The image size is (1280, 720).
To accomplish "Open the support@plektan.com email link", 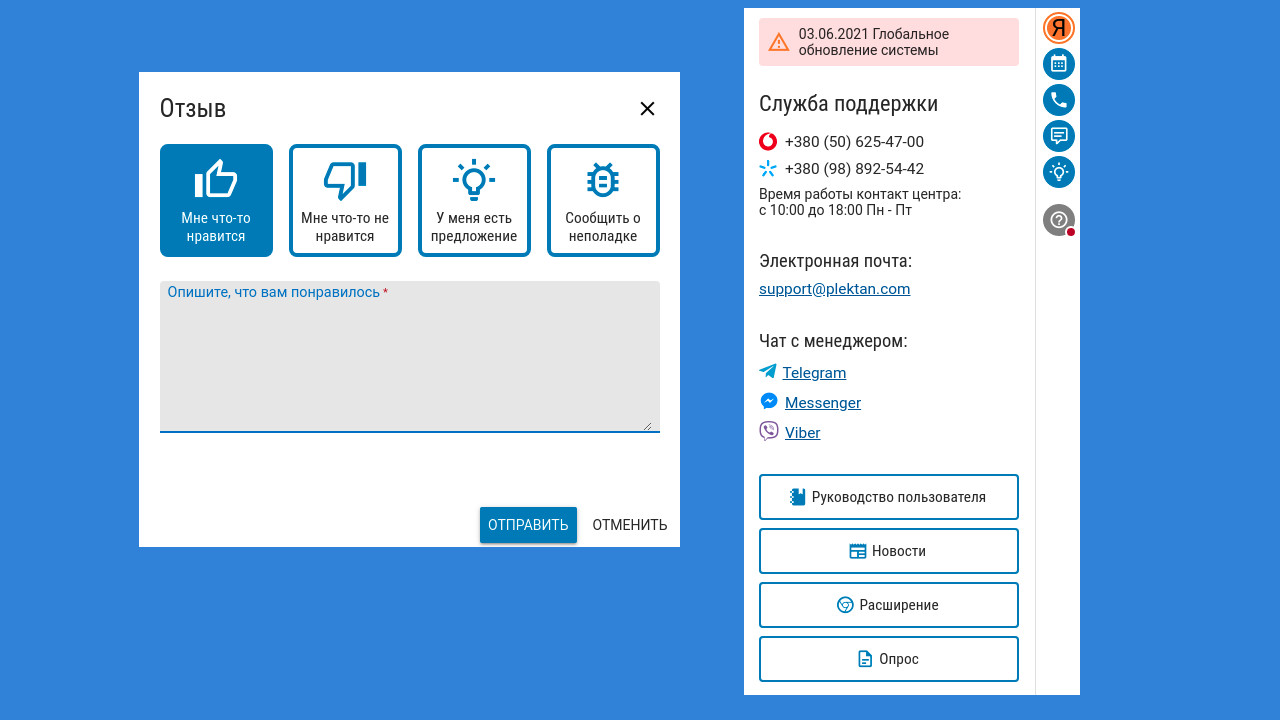I will pos(835,289).
